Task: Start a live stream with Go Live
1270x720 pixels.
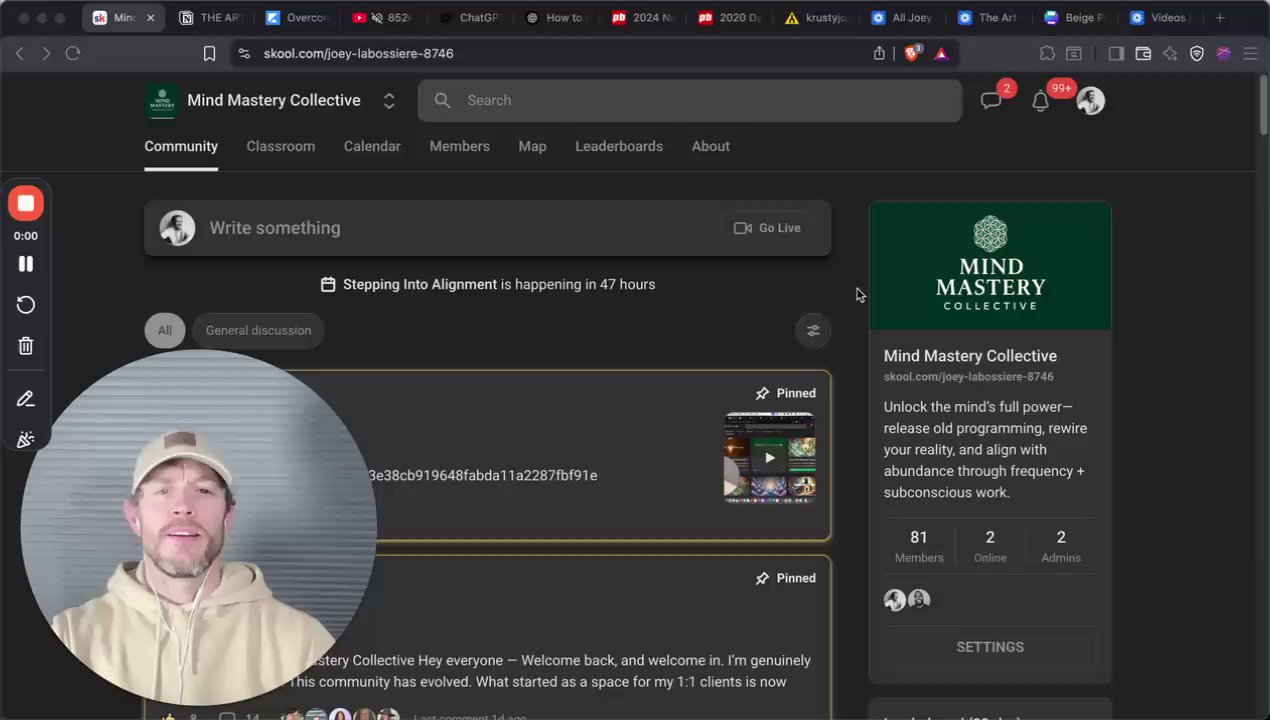Action: pyautogui.click(x=767, y=228)
